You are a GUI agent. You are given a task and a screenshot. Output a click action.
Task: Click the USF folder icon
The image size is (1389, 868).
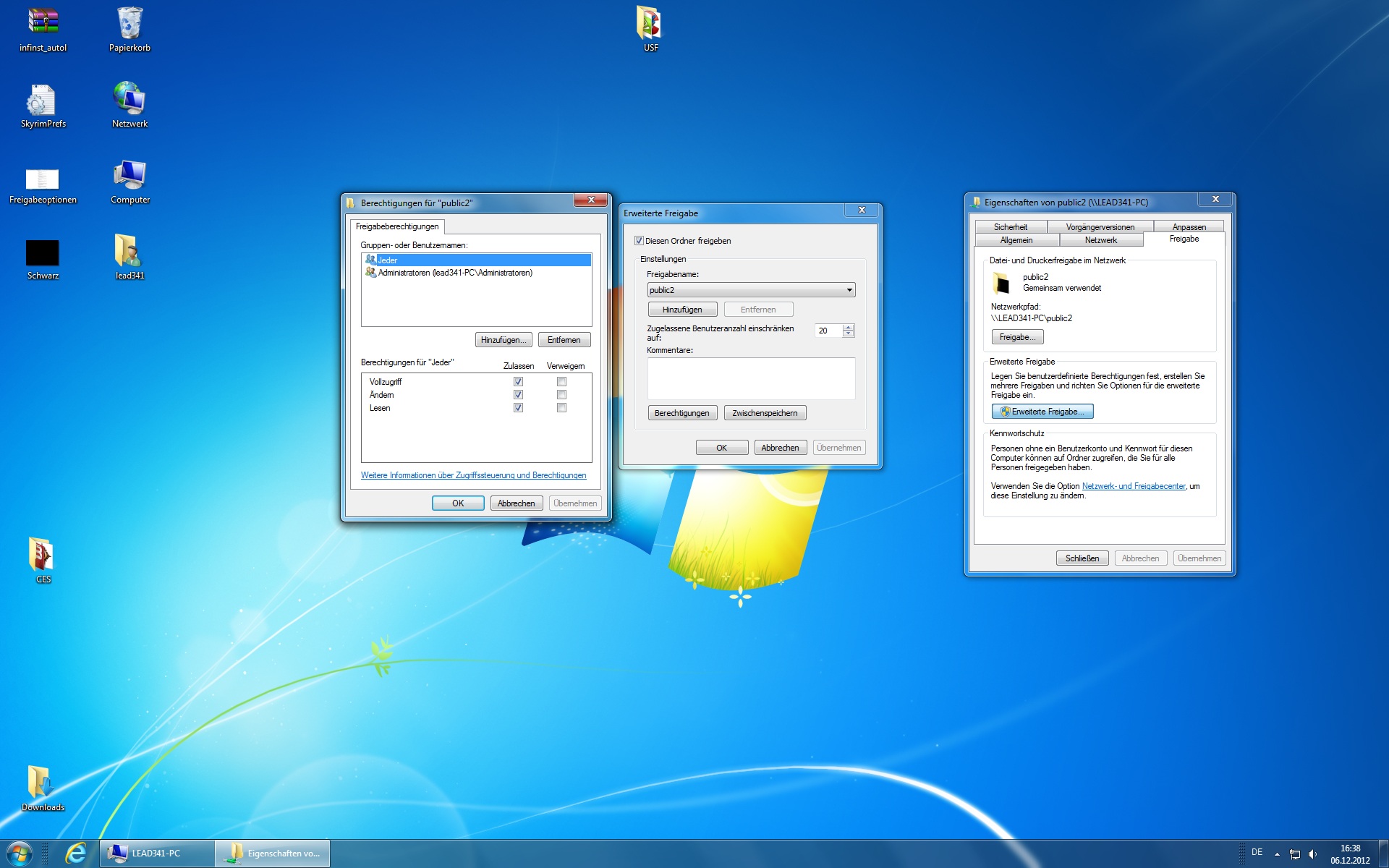coord(650,24)
